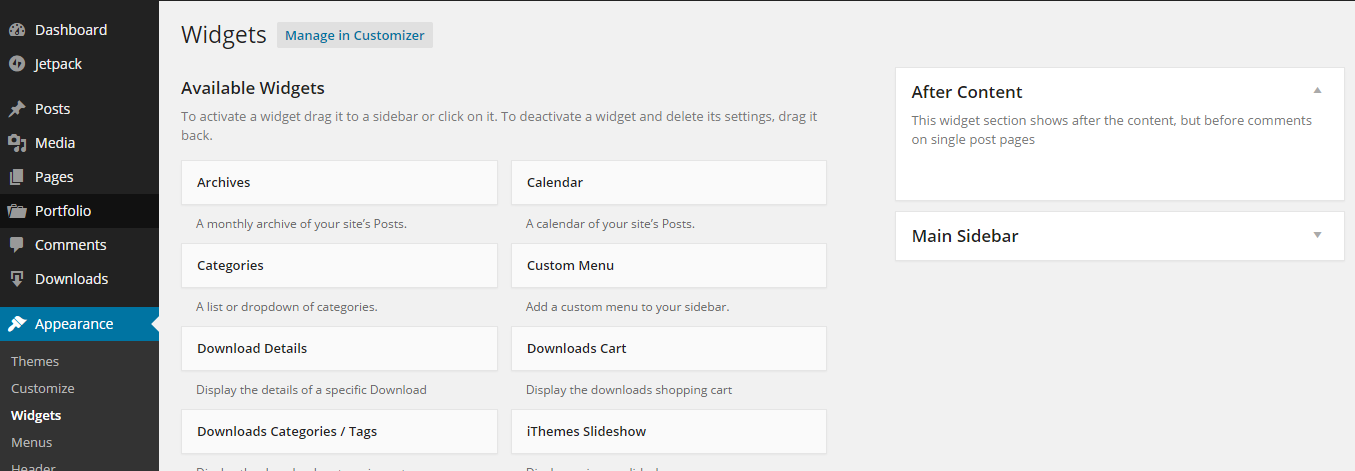Click the Media library icon
1355x471 pixels.
point(17,143)
